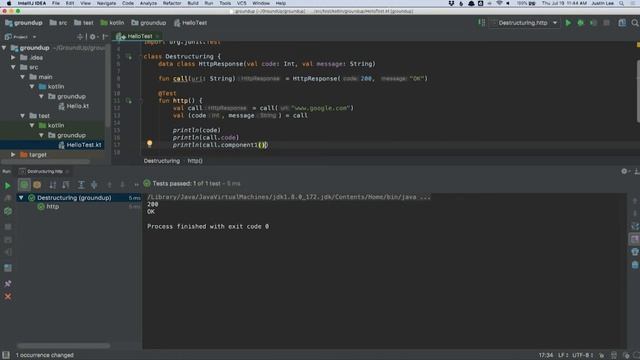The height and width of the screenshot is (360, 640).
Task: Collapse all test nodes in the Run panel
Action: point(94,185)
